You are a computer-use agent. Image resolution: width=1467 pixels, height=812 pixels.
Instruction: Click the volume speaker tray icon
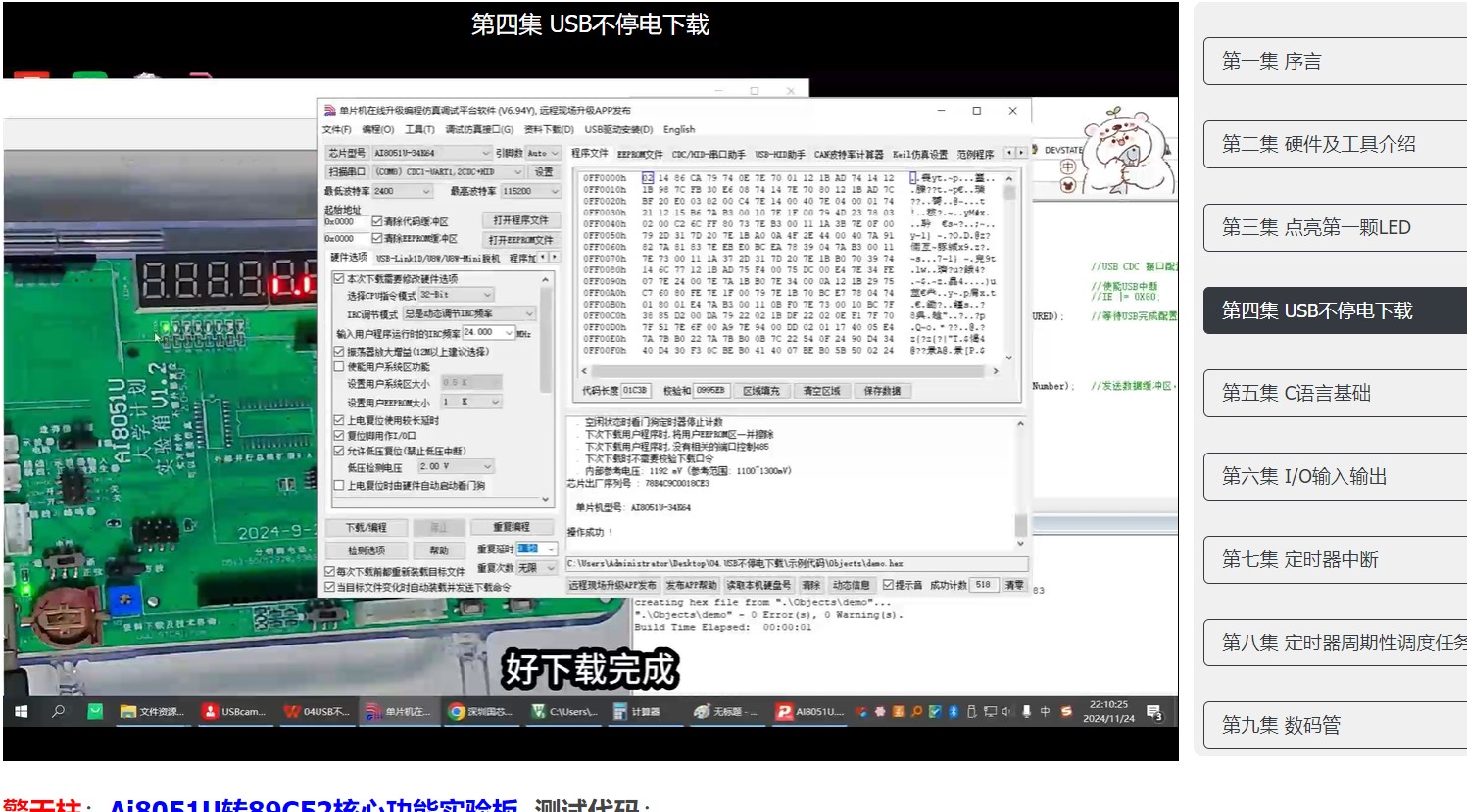click(1006, 712)
